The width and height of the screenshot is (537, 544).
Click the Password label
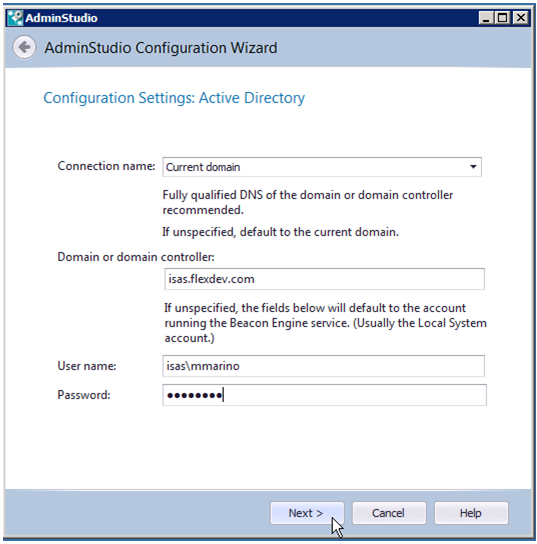(x=84, y=395)
